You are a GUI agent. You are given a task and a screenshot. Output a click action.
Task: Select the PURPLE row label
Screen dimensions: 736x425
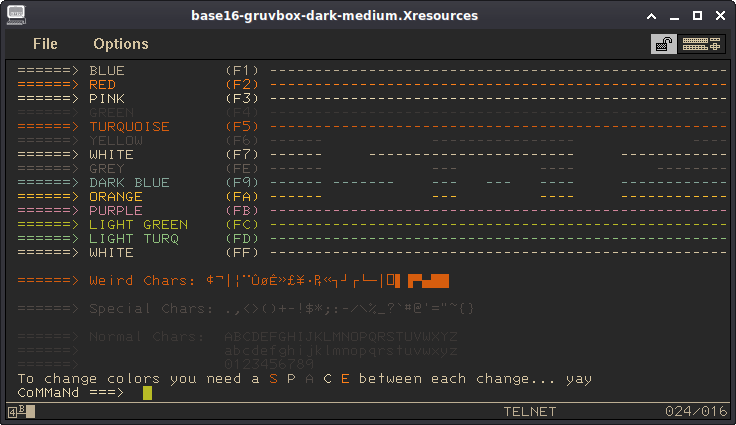coord(116,210)
